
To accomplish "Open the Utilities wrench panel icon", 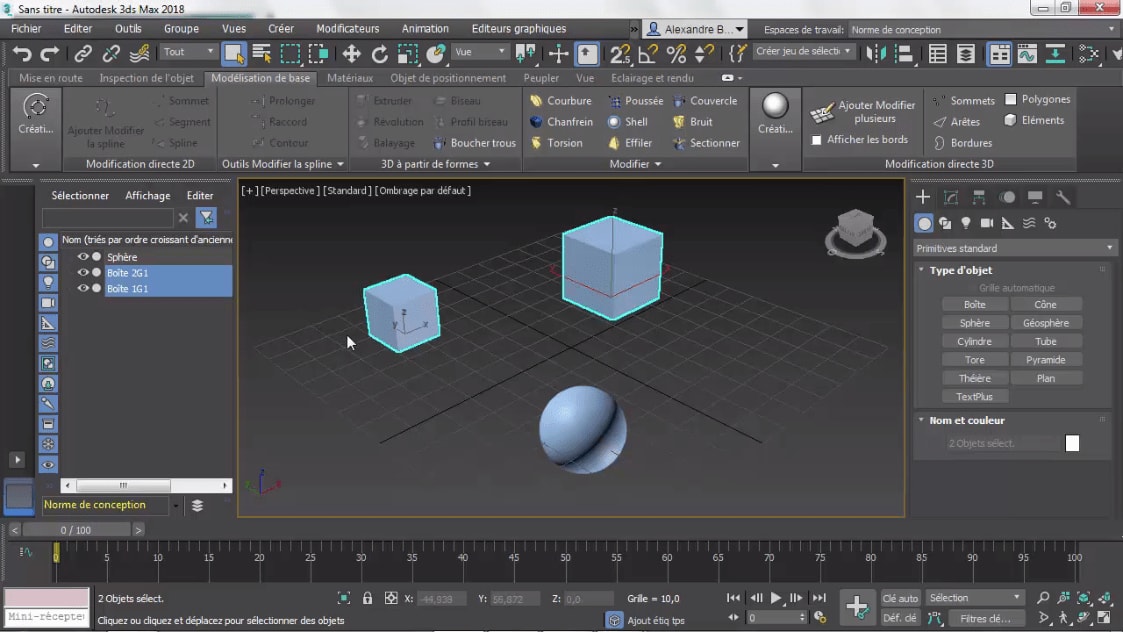I will tap(1063, 197).
